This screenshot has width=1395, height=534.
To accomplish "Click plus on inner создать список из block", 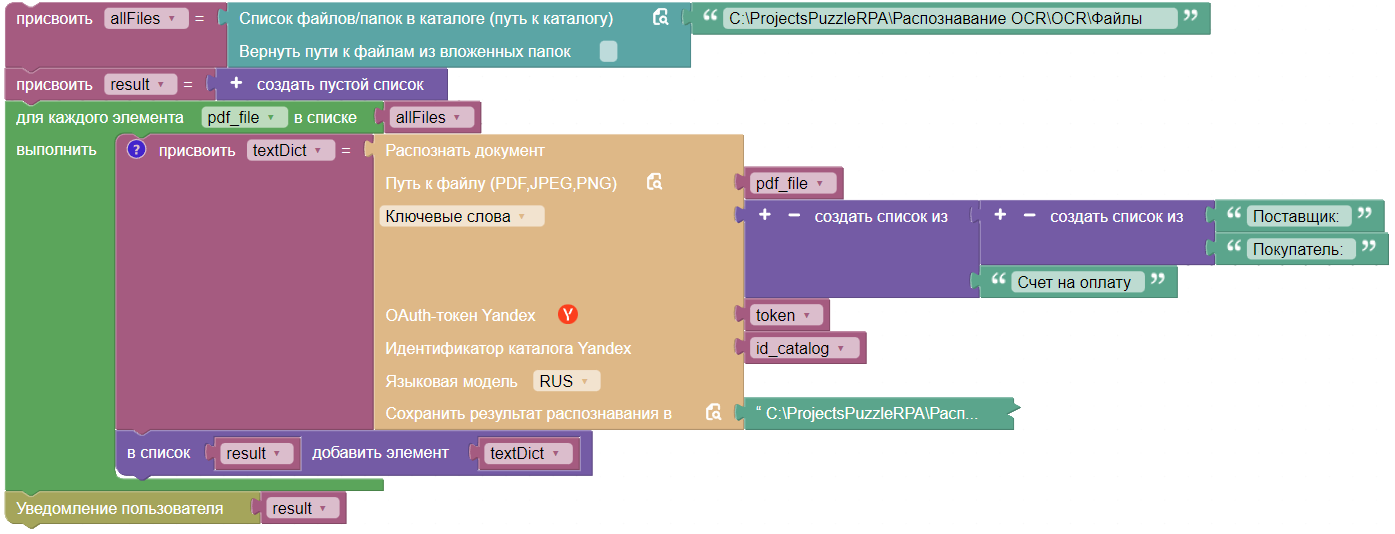I will pos(1000,216).
